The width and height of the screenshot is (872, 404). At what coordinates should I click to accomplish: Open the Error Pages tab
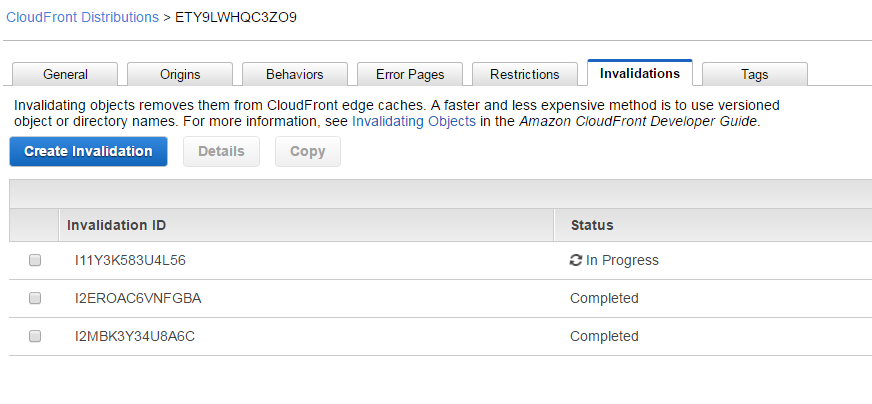pos(410,74)
